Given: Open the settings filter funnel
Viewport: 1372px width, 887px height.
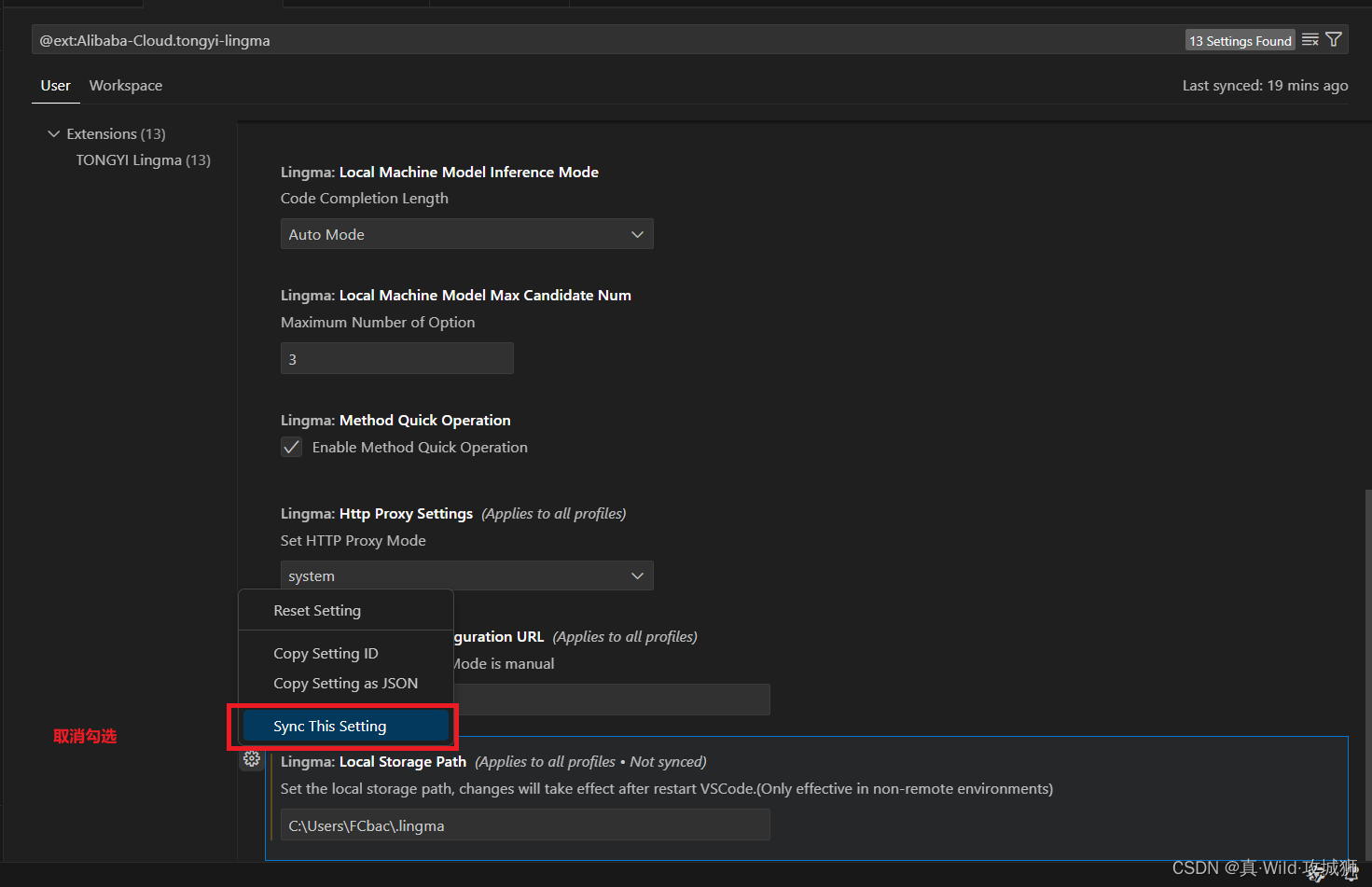Looking at the screenshot, I should (x=1334, y=40).
